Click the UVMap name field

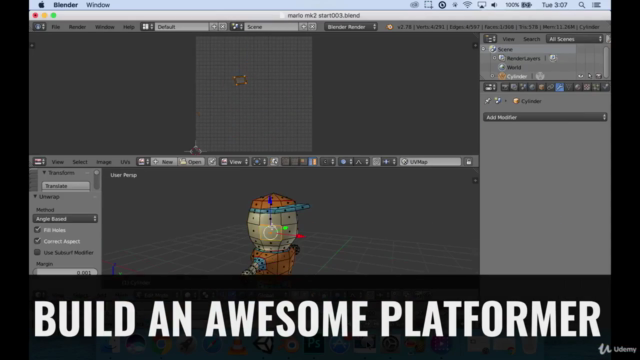tap(431, 162)
